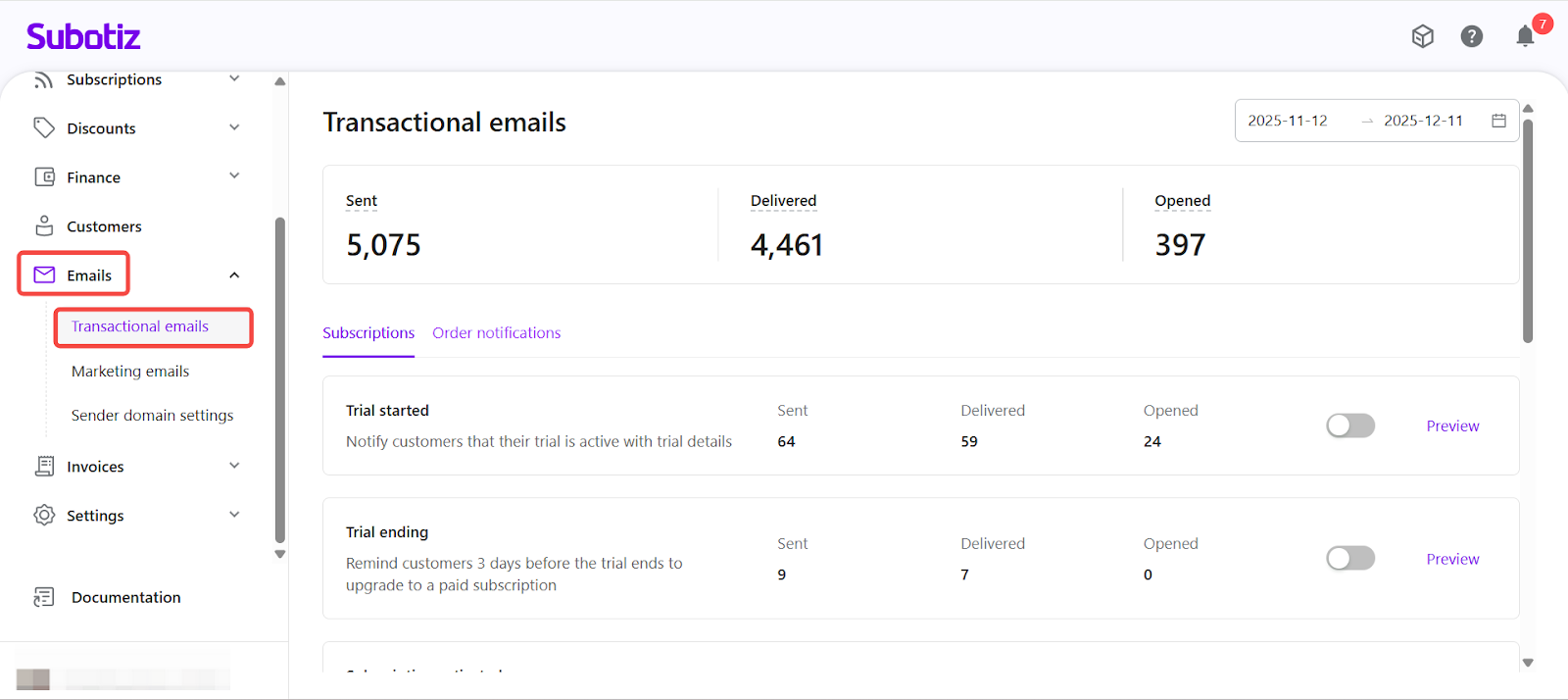Select the Subscriptions tab
1568x700 pixels.
(x=368, y=333)
